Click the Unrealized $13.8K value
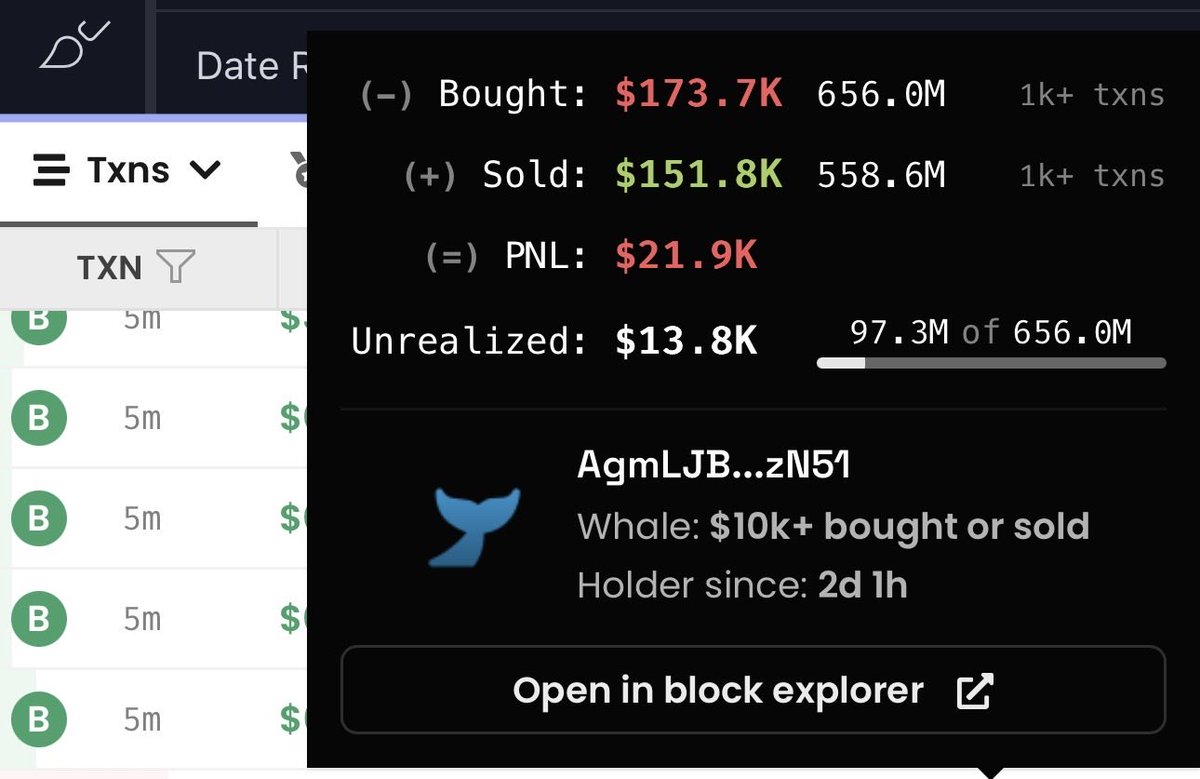 tap(686, 341)
